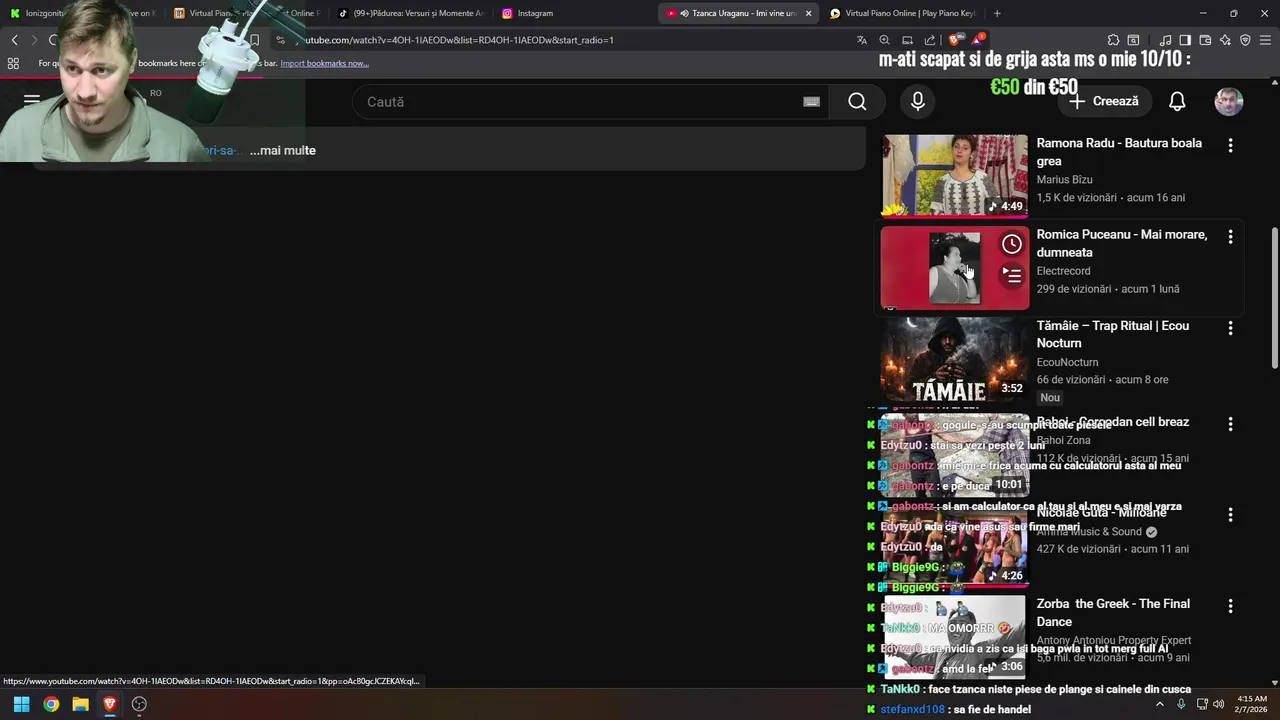Visit the EcouNocturn channel

[1067, 362]
